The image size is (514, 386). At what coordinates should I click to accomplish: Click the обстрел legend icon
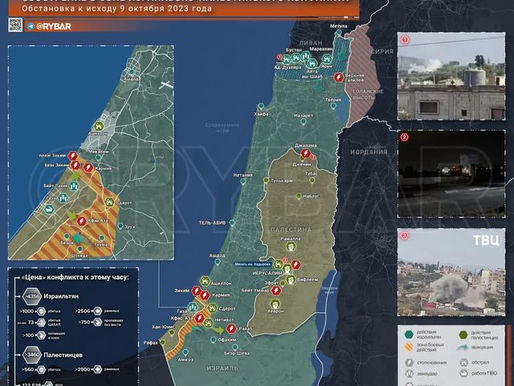(x=464, y=362)
